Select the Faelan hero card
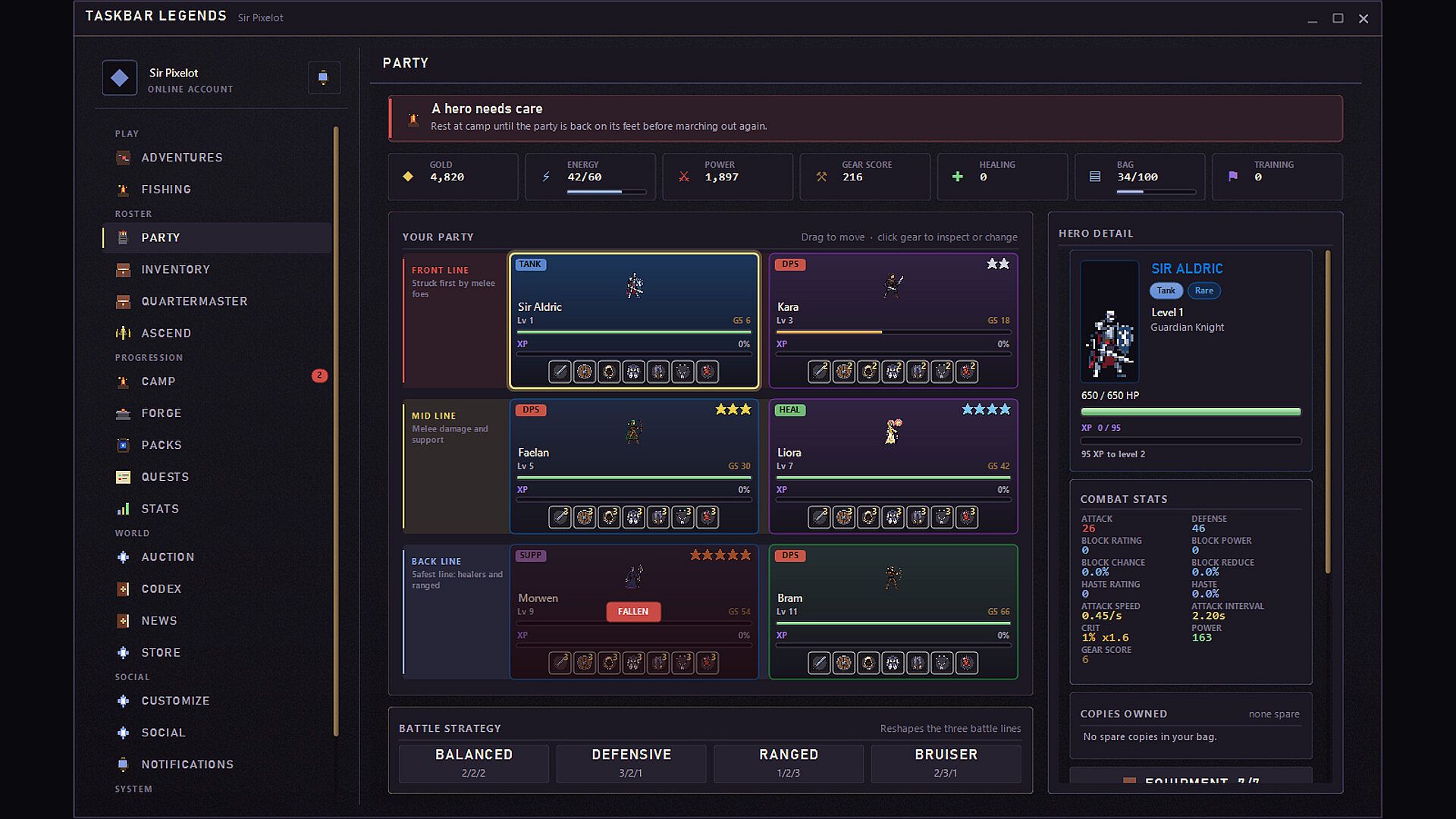Image resolution: width=1456 pixels, height=819 pixels. click(634, 466)
